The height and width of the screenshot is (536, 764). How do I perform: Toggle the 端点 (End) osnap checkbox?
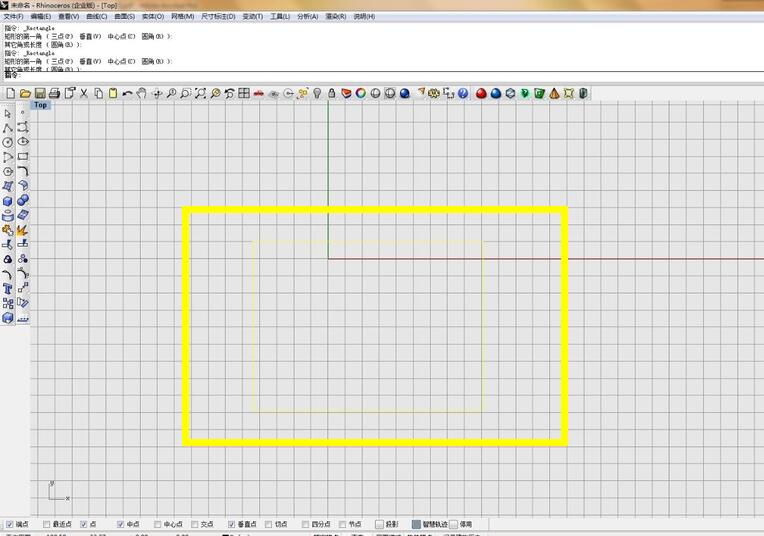coord(10,524)
